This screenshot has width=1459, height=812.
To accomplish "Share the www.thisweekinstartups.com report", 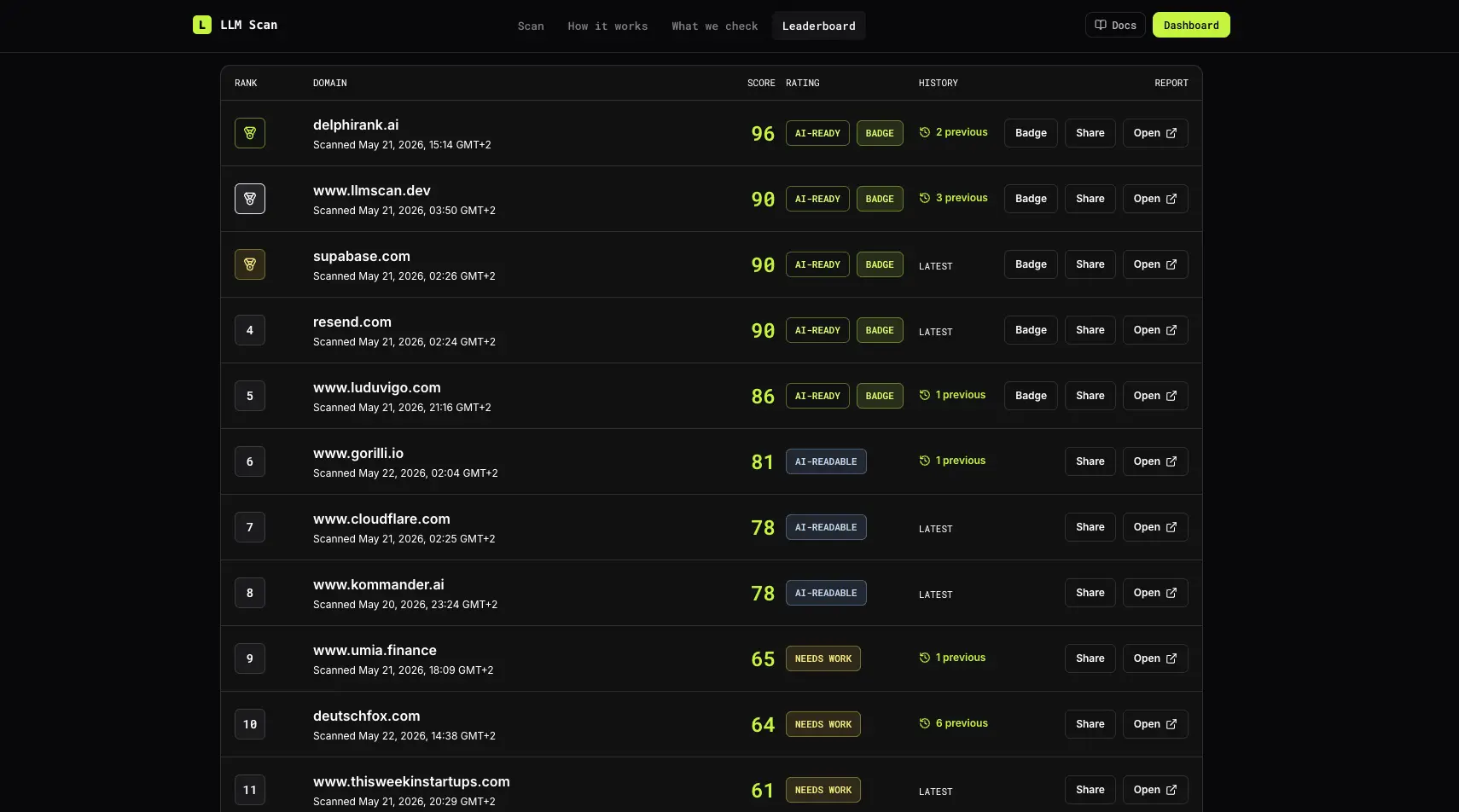I will [1090, 790].
